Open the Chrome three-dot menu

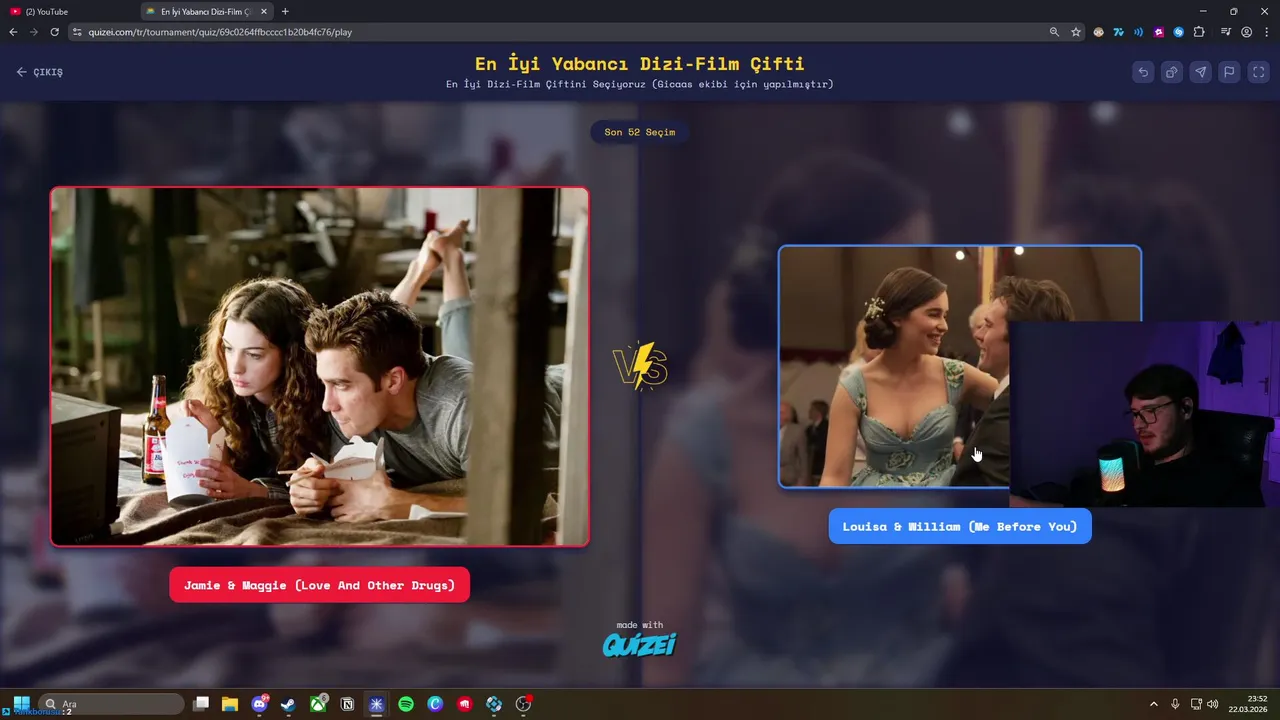point(1266,32)
